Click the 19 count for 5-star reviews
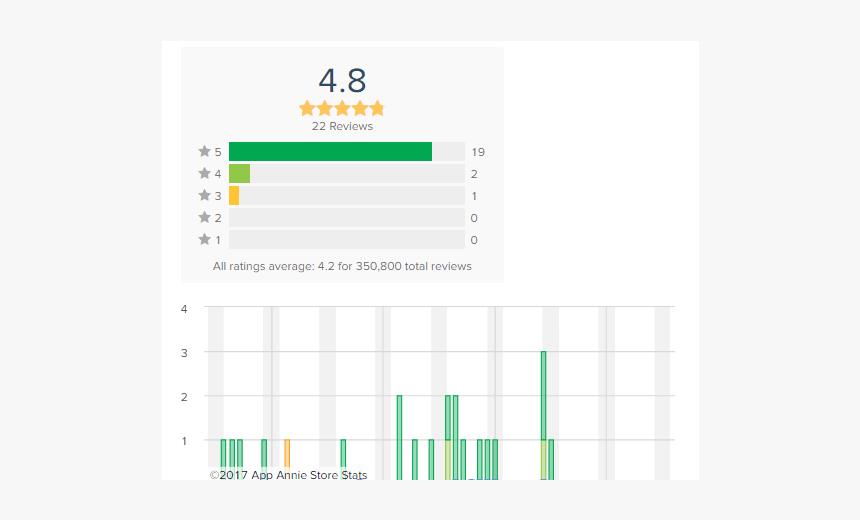Screen dimensions: 860x520 (478, 152)
